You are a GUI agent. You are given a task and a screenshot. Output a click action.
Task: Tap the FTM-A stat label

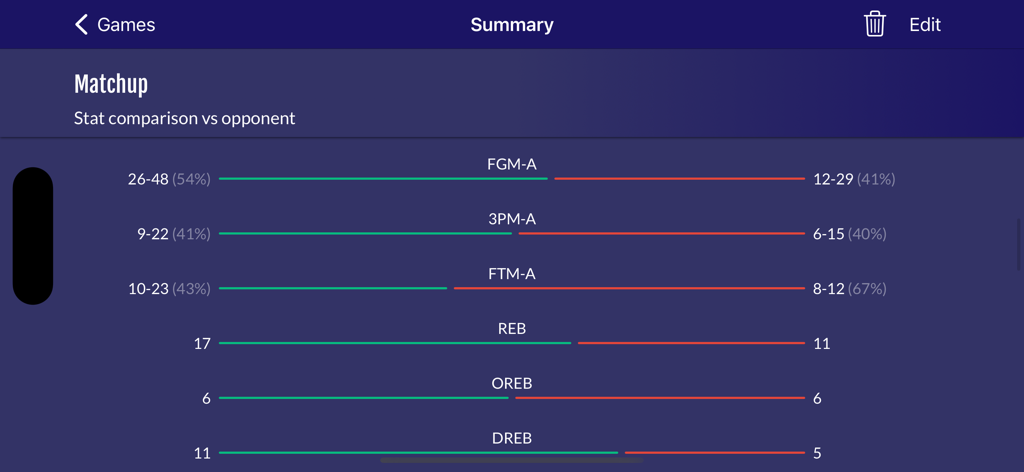[512, 274]
